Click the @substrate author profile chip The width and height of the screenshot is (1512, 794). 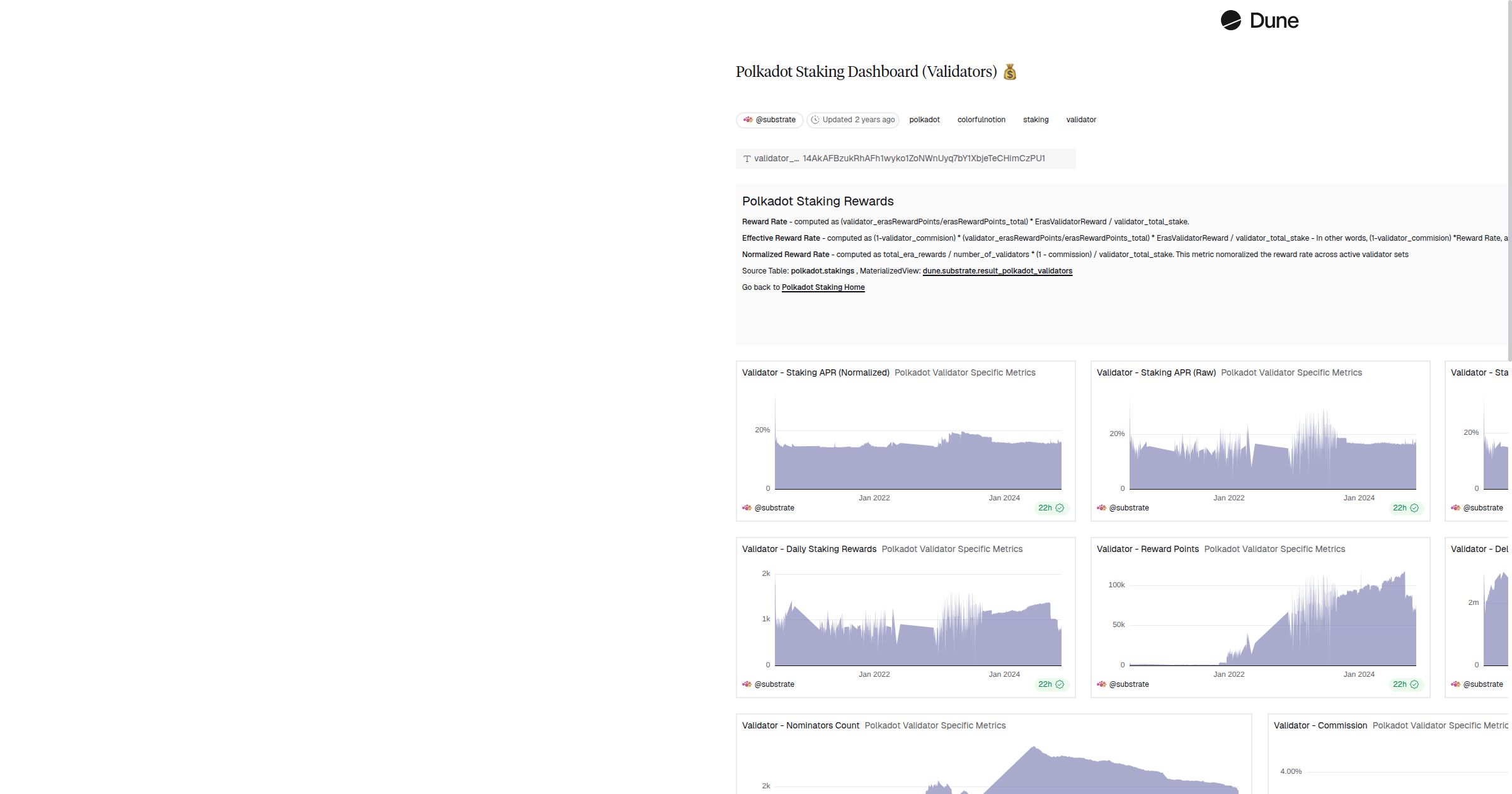click(769, 120)
